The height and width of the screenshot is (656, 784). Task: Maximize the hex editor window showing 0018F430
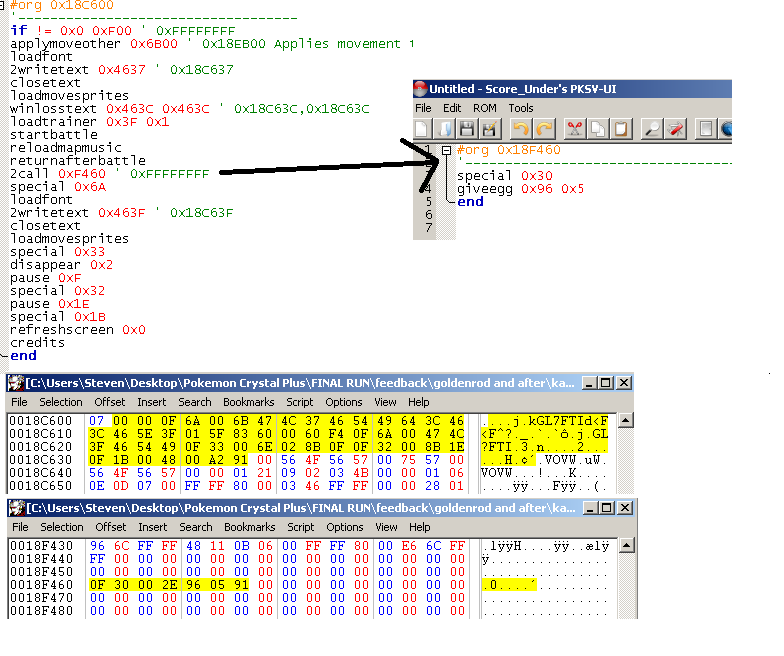[606, 508]
